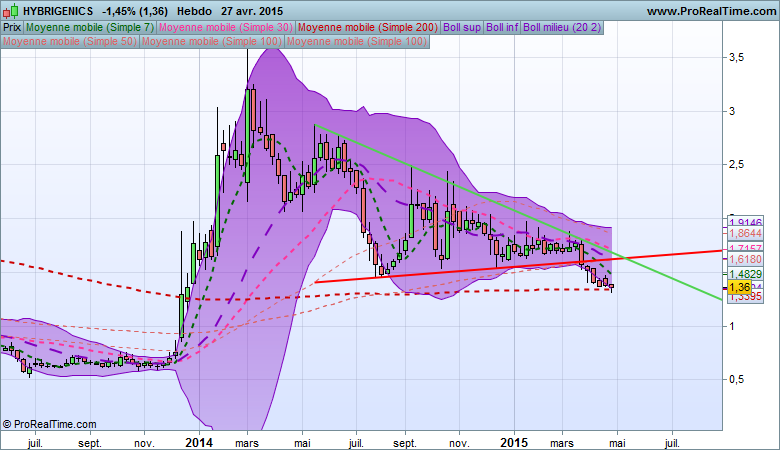Image resolution: width=780 pixels, height=450 pixels.
Task: Click the 2014 year marker on timeline
Action: click(198, 441)
